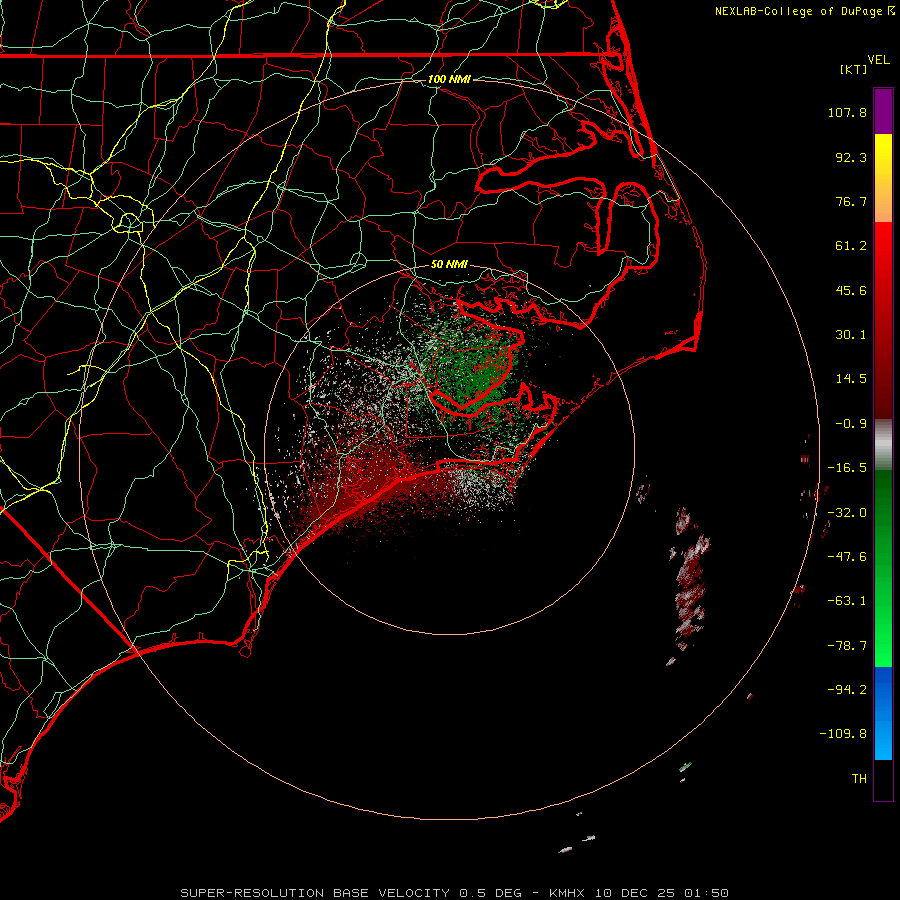Screen dimensions: 900x900
Task: Pick the blue segment of color bar
Action: [x=883, y=713]
